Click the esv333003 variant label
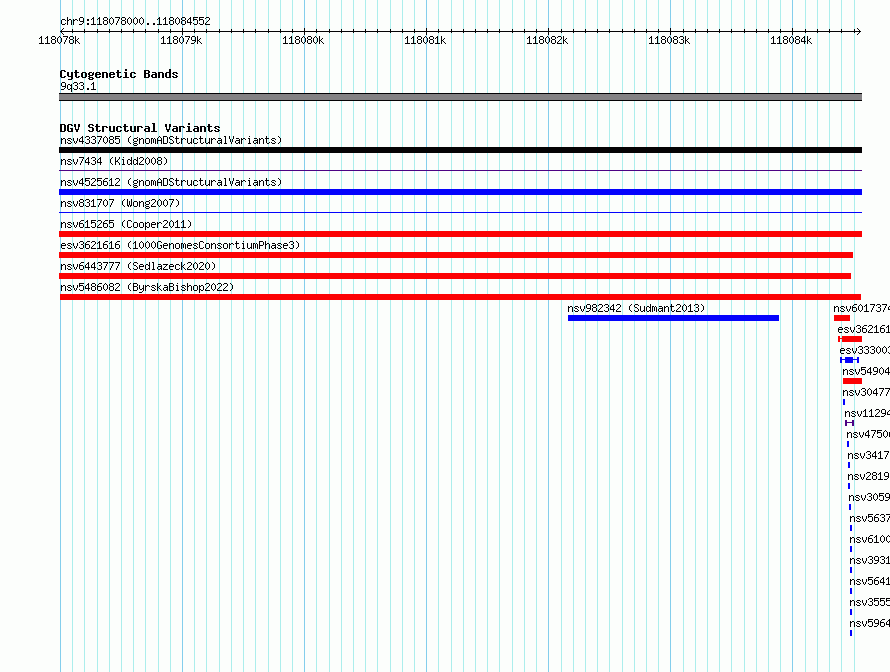 (864, 350)
